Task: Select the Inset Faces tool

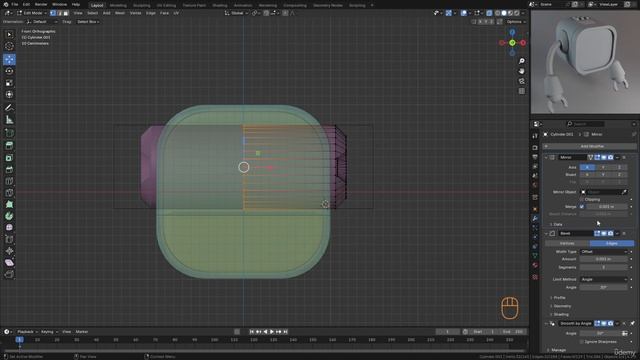Action: [9, 158]
